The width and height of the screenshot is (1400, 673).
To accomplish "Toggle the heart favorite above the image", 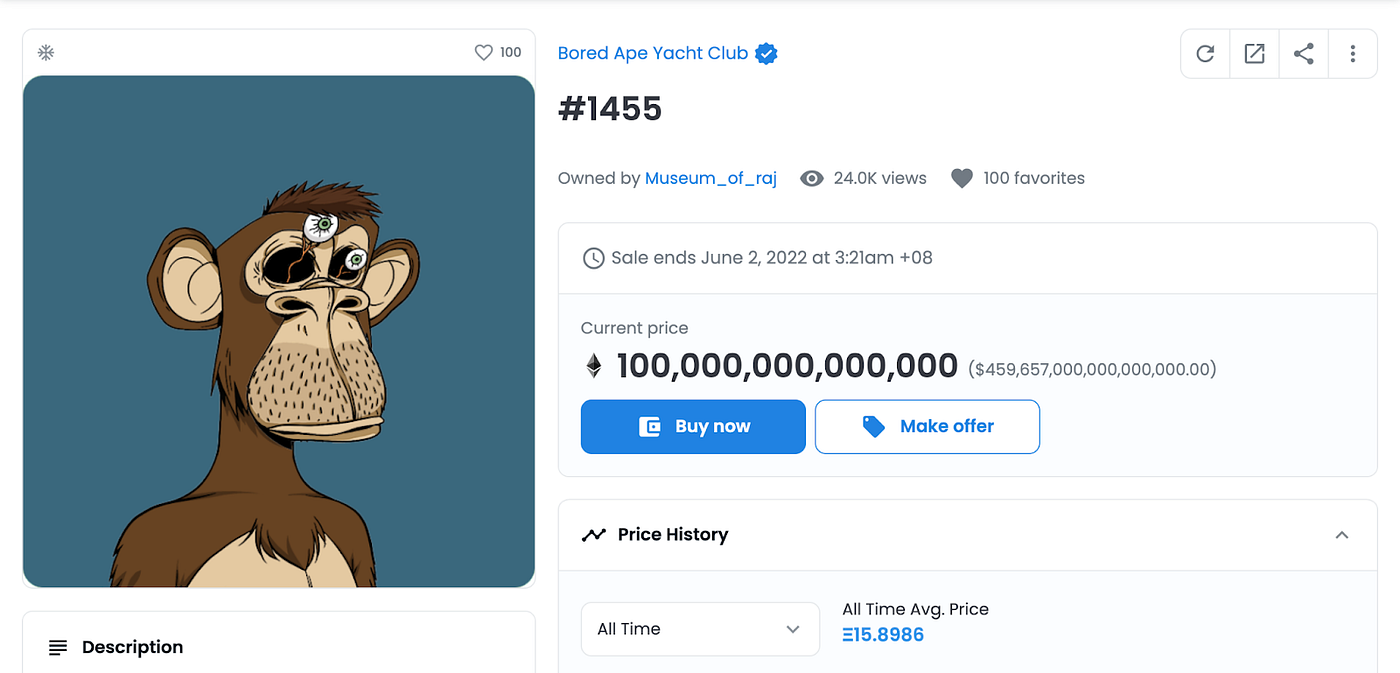I will (484, 53).
